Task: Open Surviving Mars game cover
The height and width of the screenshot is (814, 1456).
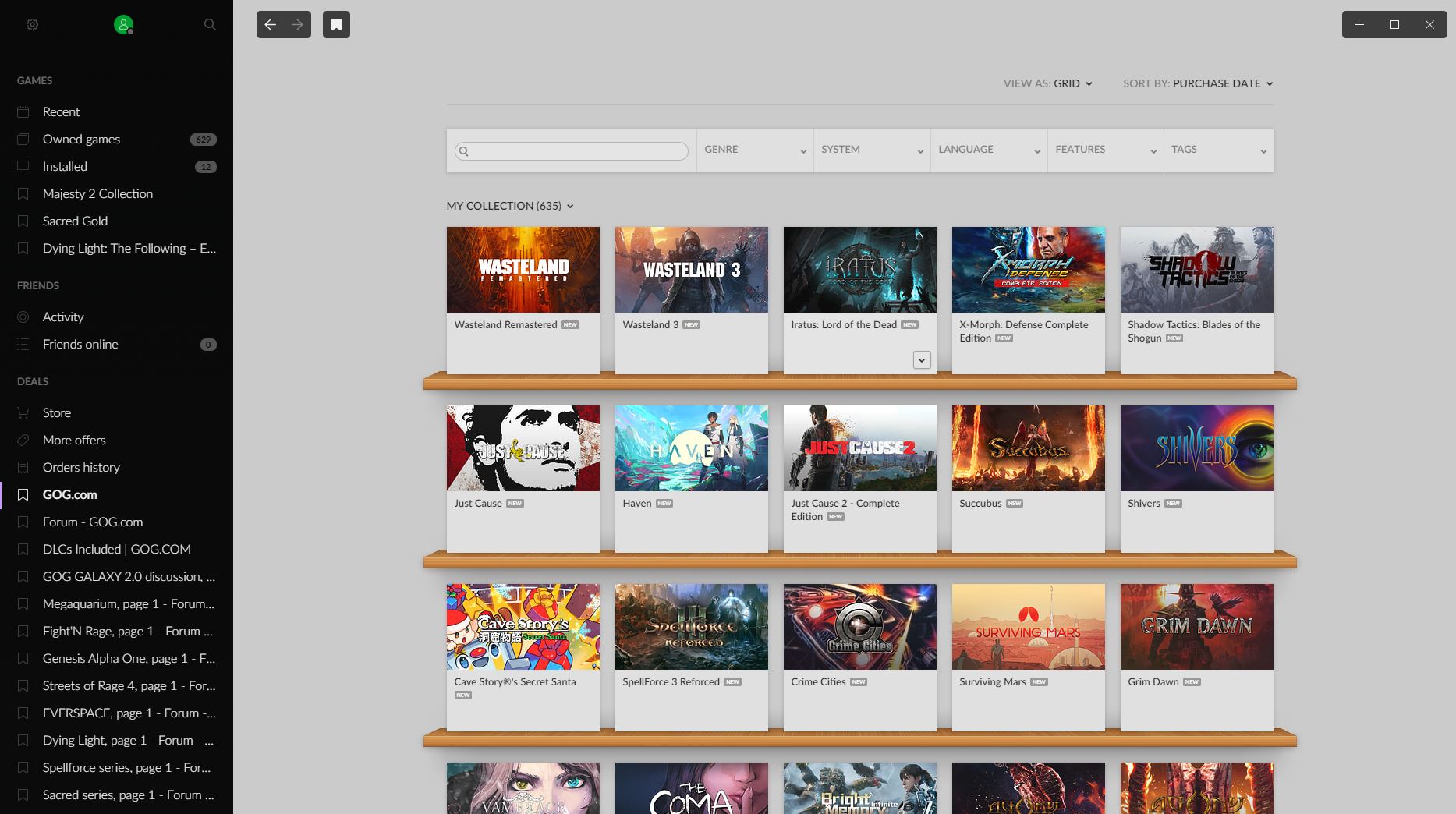Action: point(1029,627)
